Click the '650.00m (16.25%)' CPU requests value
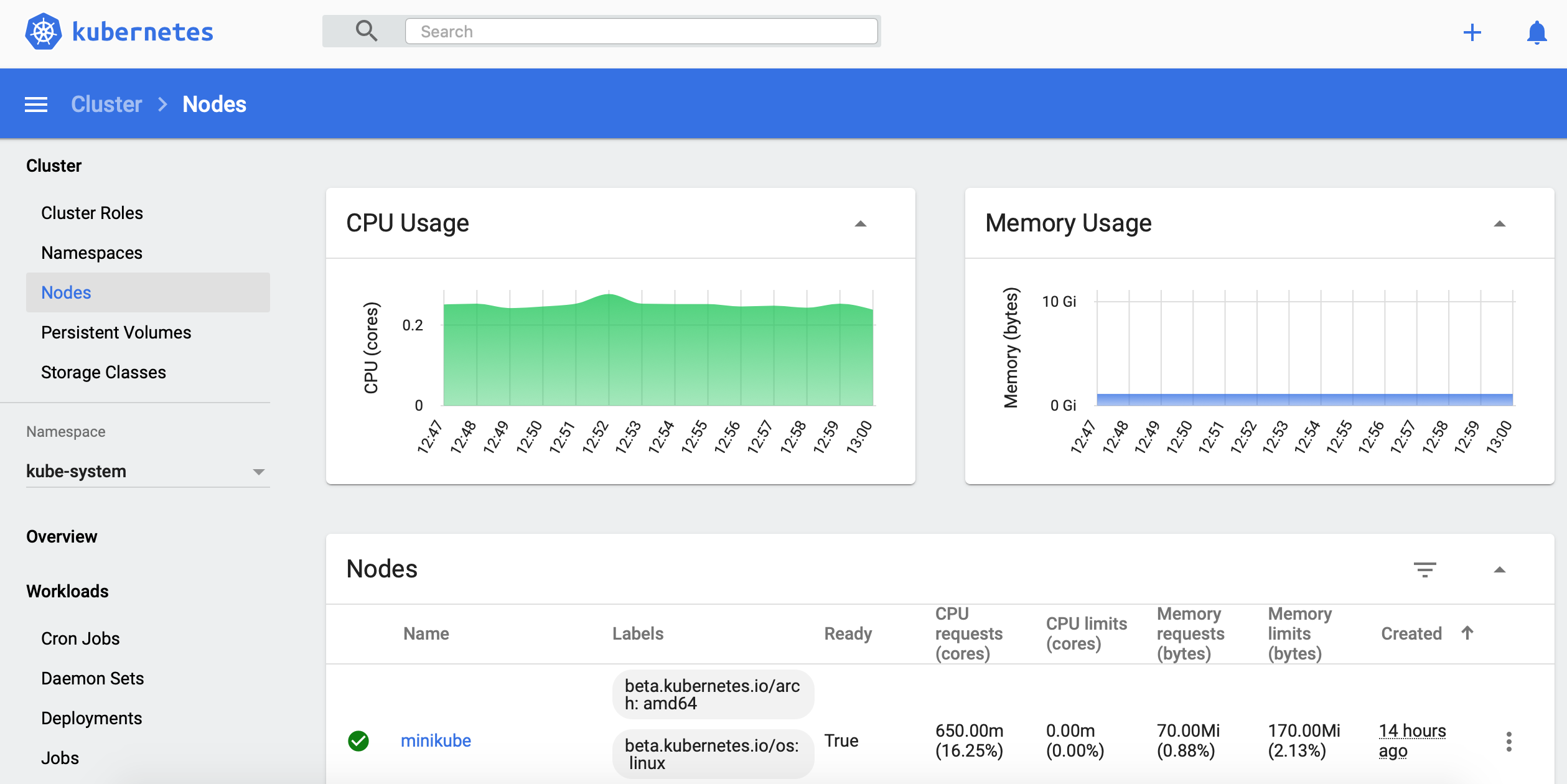1567x784 pixels. pos(969,740)
